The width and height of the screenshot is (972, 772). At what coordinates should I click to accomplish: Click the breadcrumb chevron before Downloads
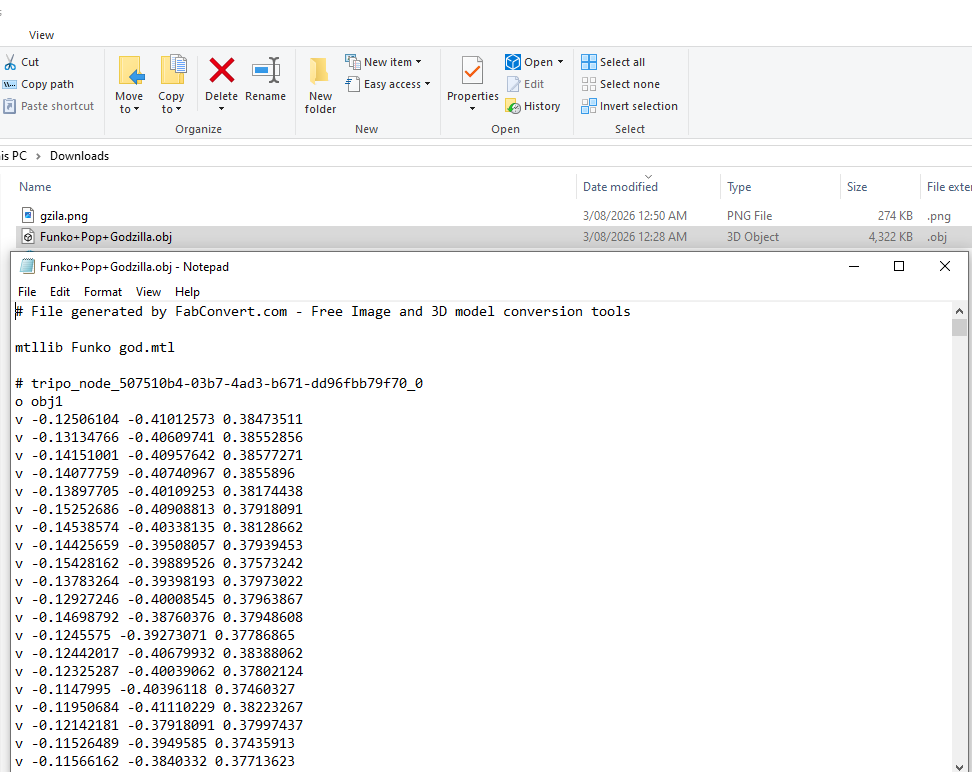point(38,156)
